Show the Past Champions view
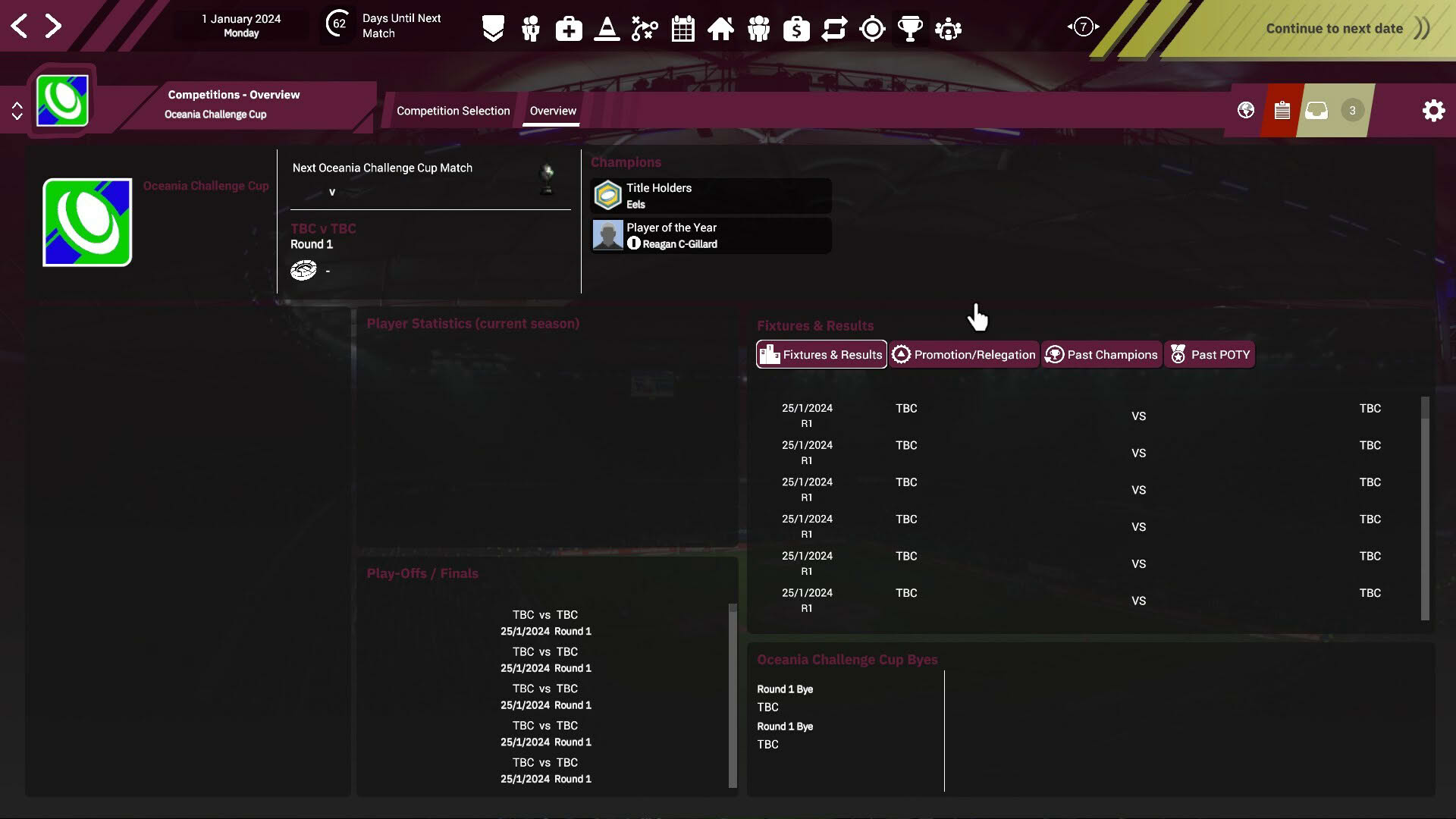This screenshot has width=1456, height=819. tap(1102, 354)
